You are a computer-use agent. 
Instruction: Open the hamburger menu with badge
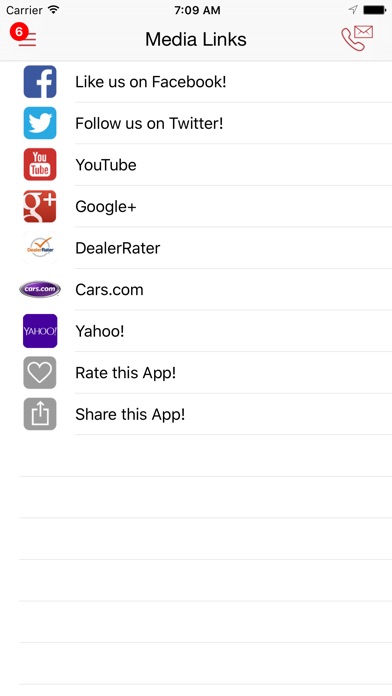pyautogui.click(x=24, y=36)
